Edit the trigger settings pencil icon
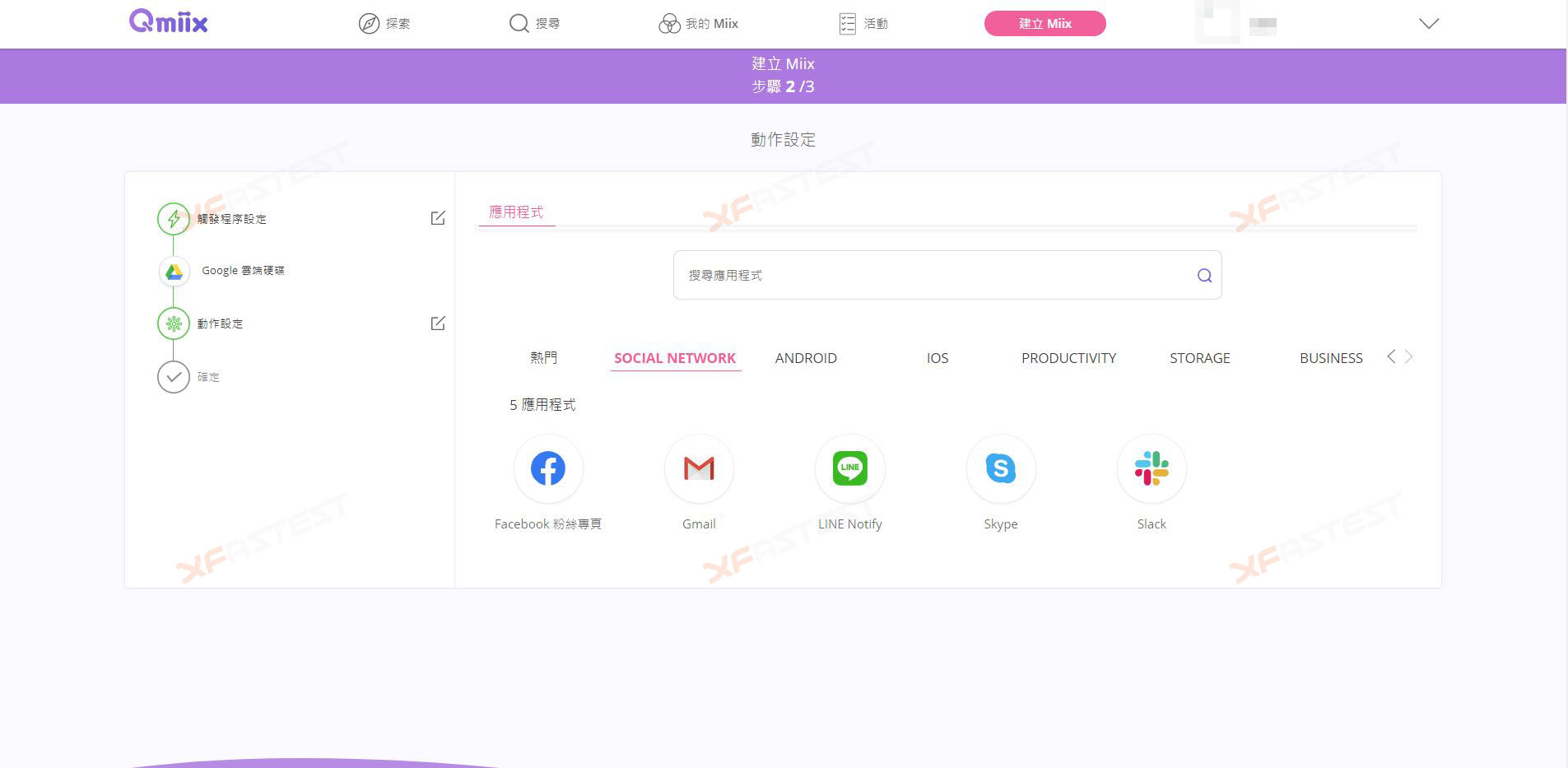The image size is (1568, 768). click(x=438, y=218)
